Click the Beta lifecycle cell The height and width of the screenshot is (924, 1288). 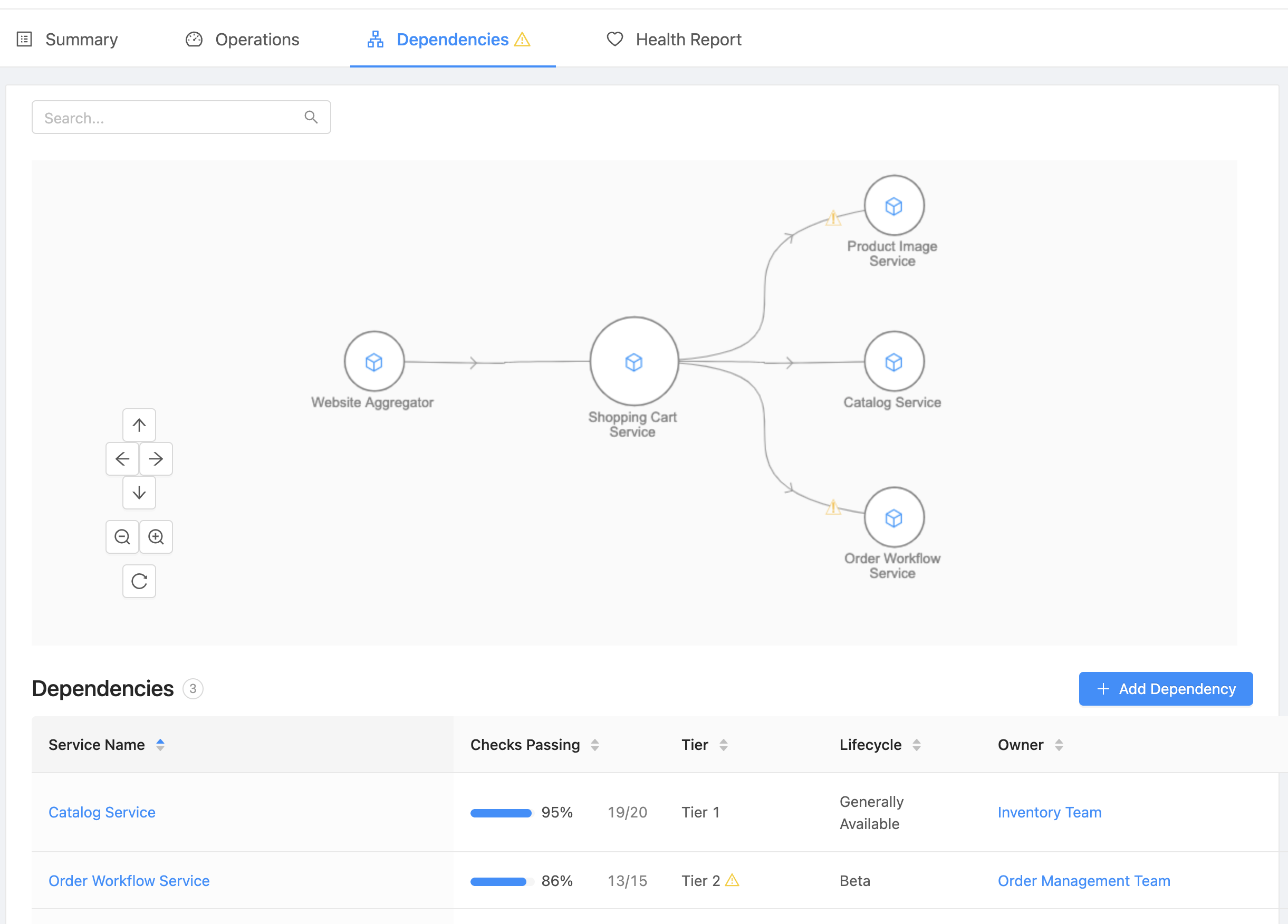click(x=854, y=880)
